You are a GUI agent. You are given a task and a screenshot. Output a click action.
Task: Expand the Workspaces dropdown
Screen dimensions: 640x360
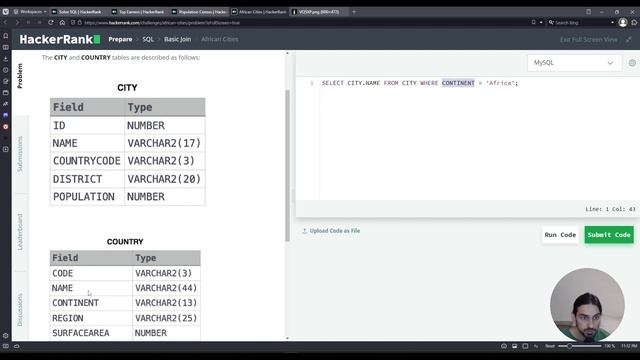pyautogui.click(x=30, y=12)
